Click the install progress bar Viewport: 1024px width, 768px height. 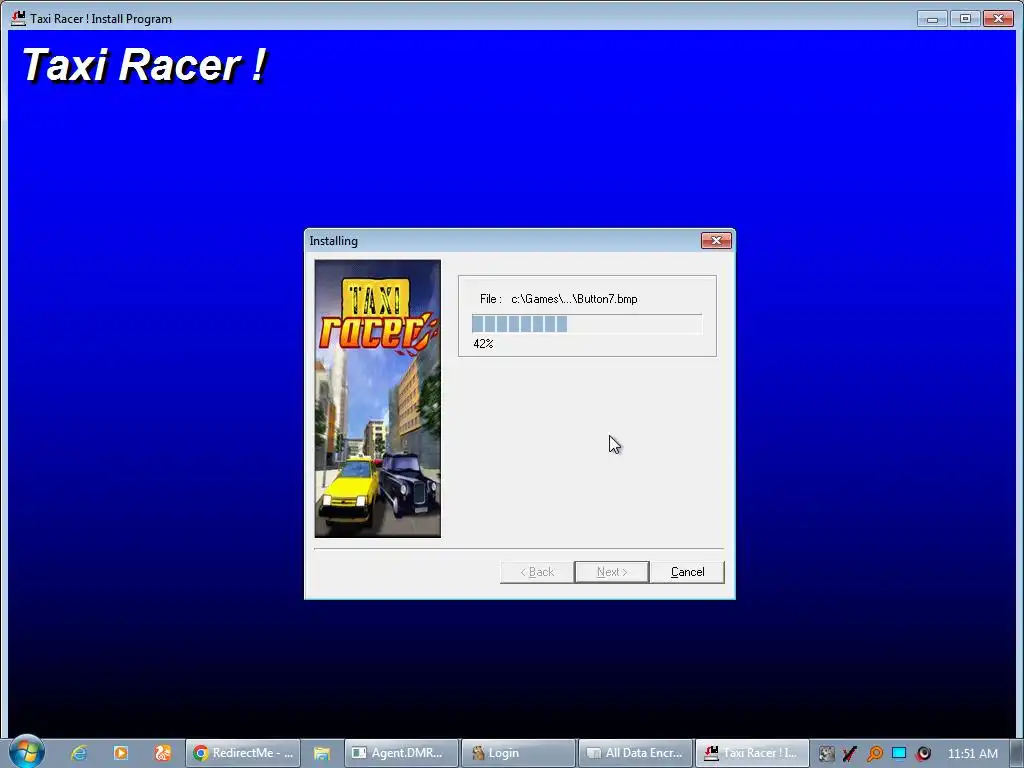click(x=586, y=324)
